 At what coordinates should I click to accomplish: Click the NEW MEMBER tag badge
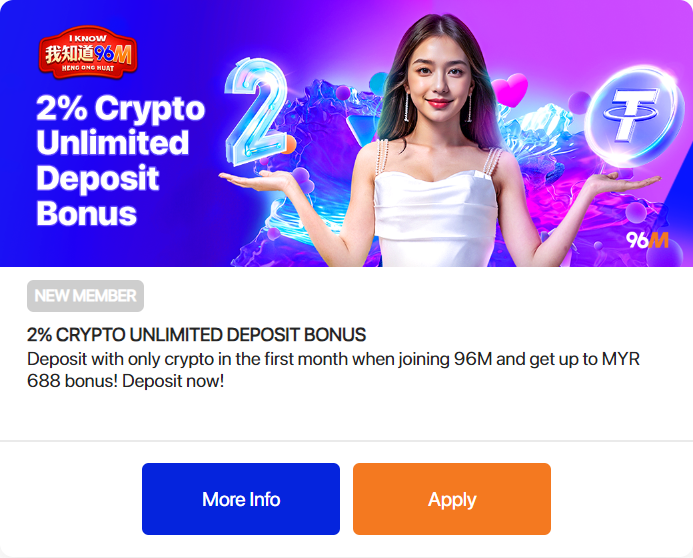pyautogui.click(x=85, y=296)
